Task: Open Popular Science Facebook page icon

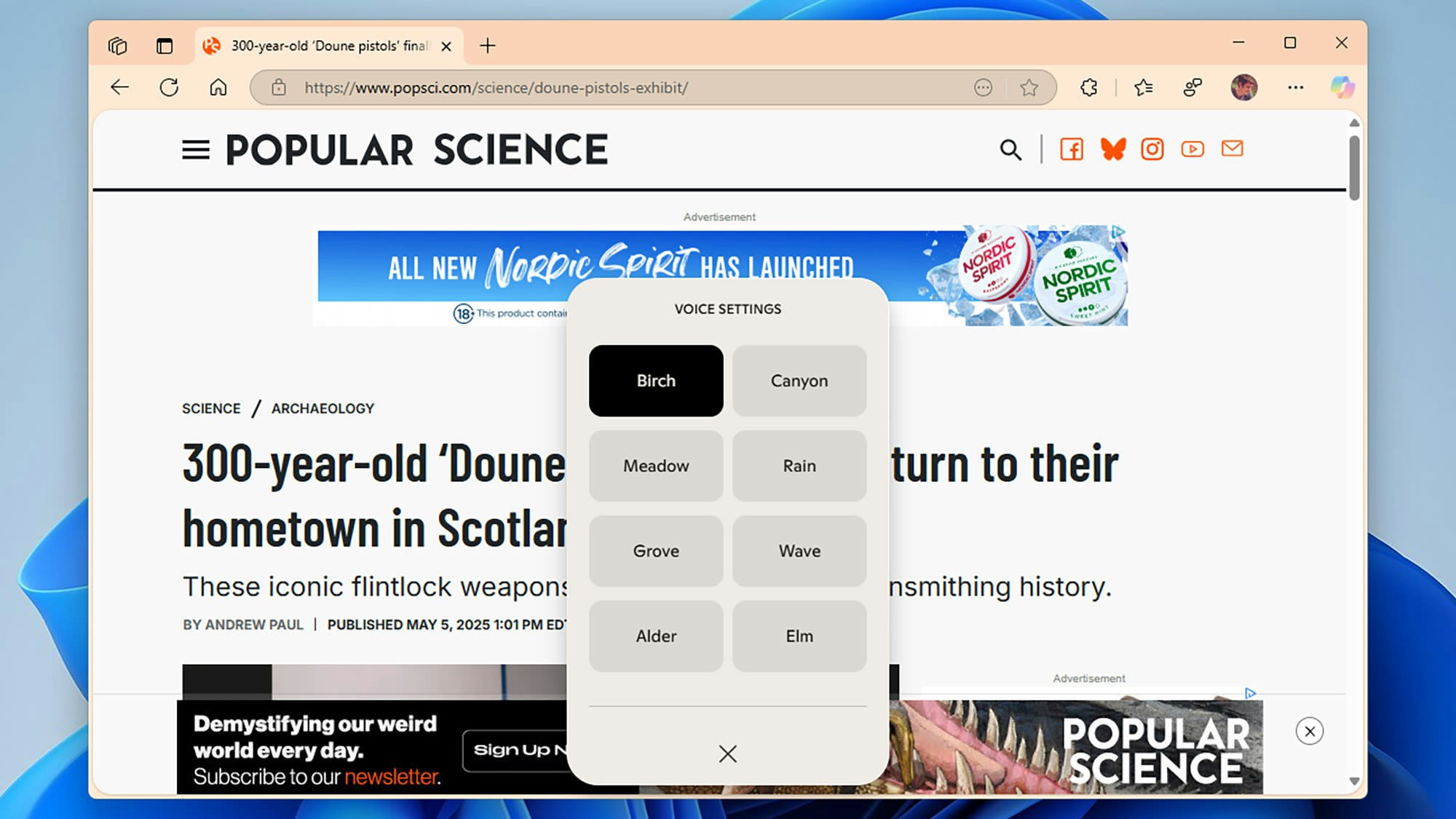Action: click(x=1071, y=150)
